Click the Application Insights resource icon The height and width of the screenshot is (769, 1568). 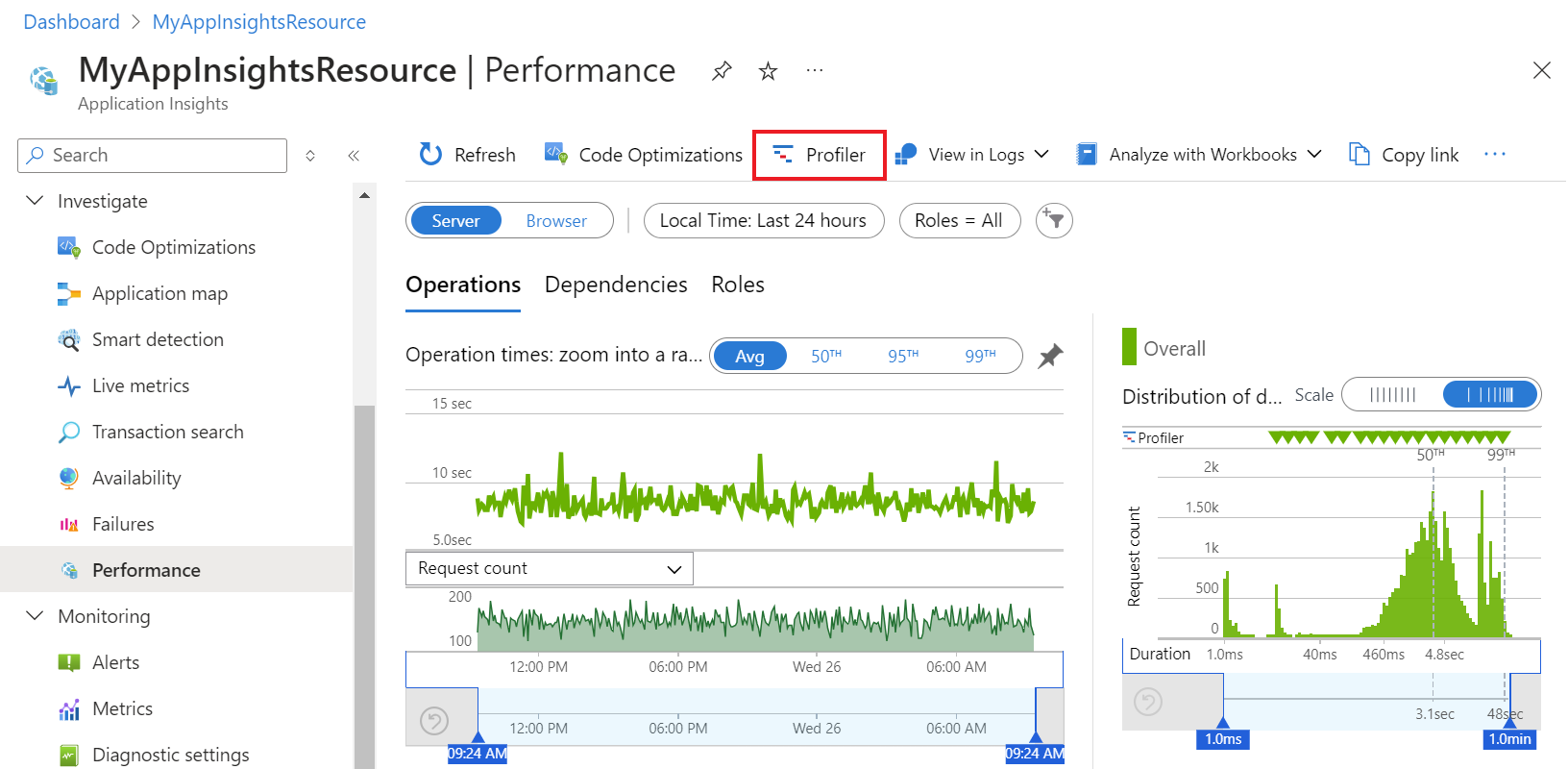[44, 81]
